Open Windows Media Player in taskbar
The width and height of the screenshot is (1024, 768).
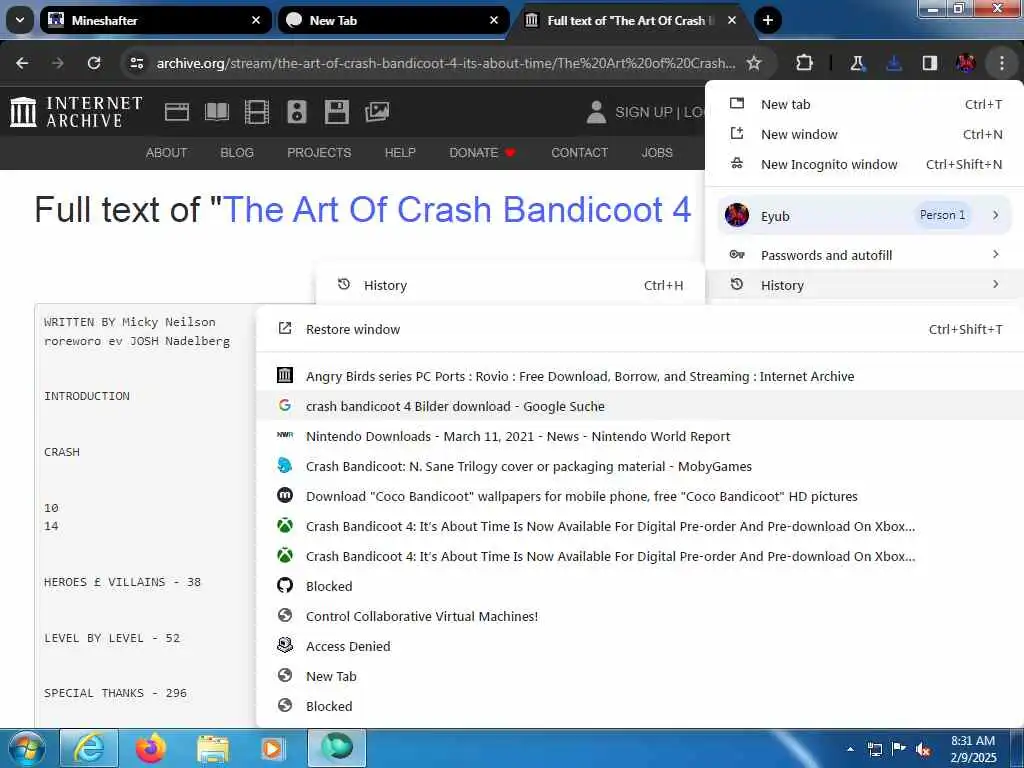pyautogui.click(x=273, y=748)
